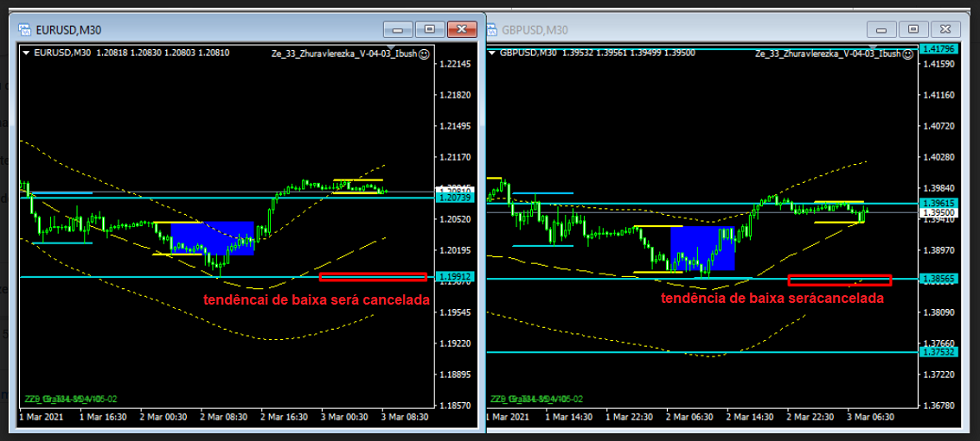Image resolution: width=980 pixels, height=441 pixels.
Task: Click the 1.37532 cyan price label
Action: coord(940,352)
